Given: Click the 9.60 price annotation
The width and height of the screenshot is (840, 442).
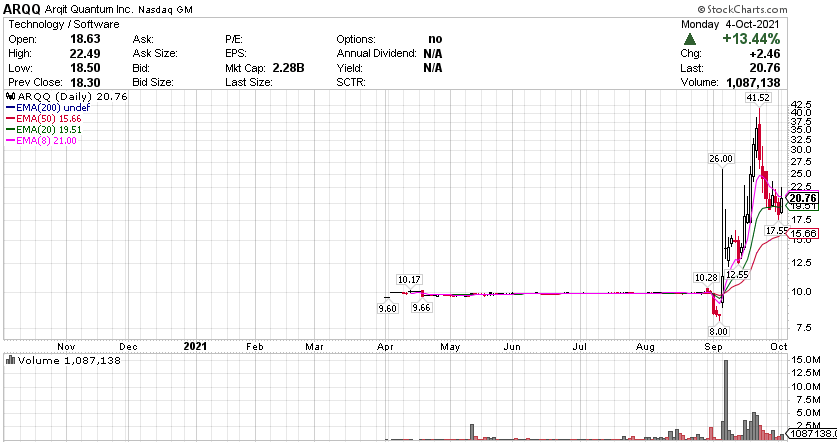Looking at the screenshot, I should (387, 308).
